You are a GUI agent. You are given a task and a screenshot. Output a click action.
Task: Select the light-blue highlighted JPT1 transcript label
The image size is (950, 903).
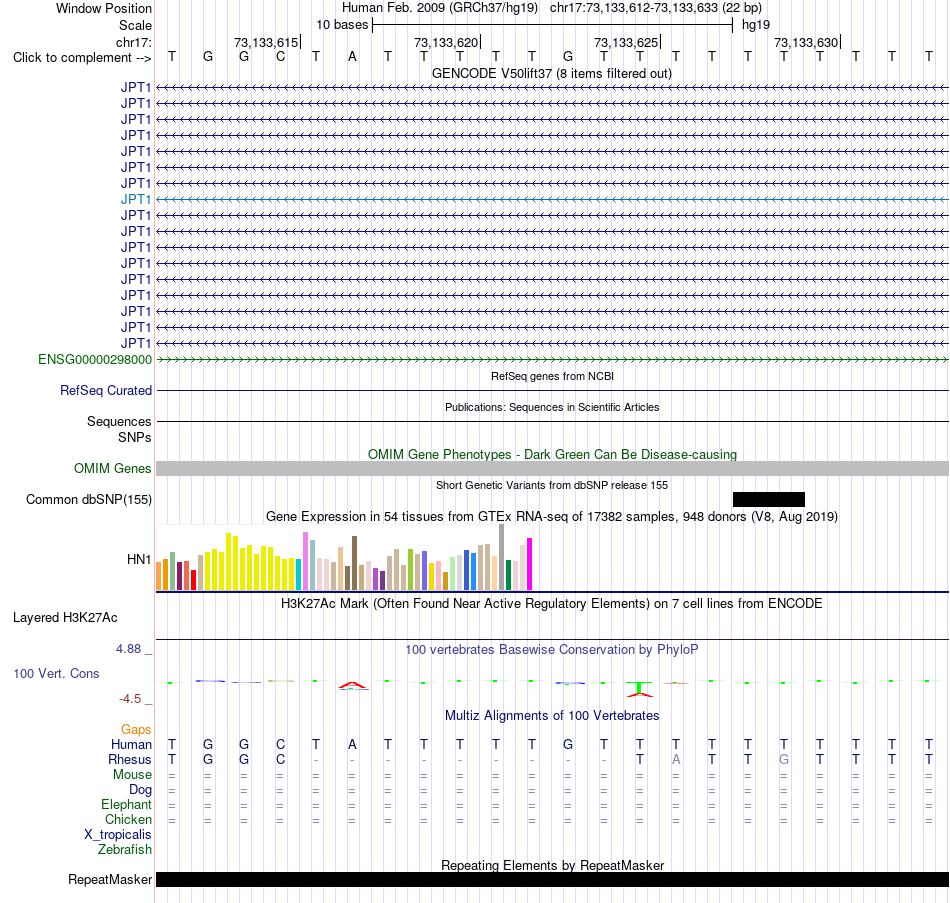click(135, 199)
